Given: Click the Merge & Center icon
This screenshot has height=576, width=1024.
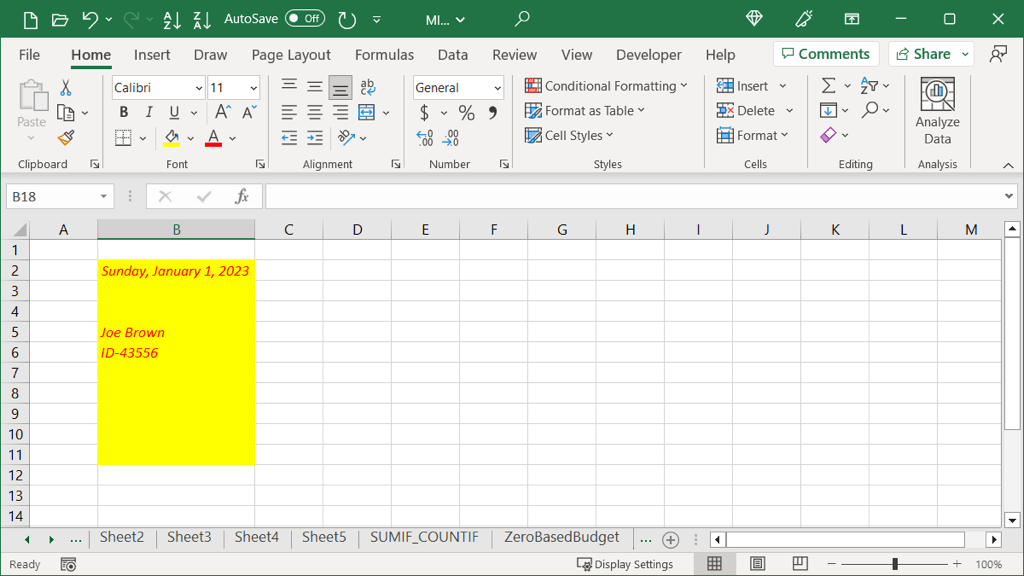Looking at the screenshot, I should click(367, 113).
